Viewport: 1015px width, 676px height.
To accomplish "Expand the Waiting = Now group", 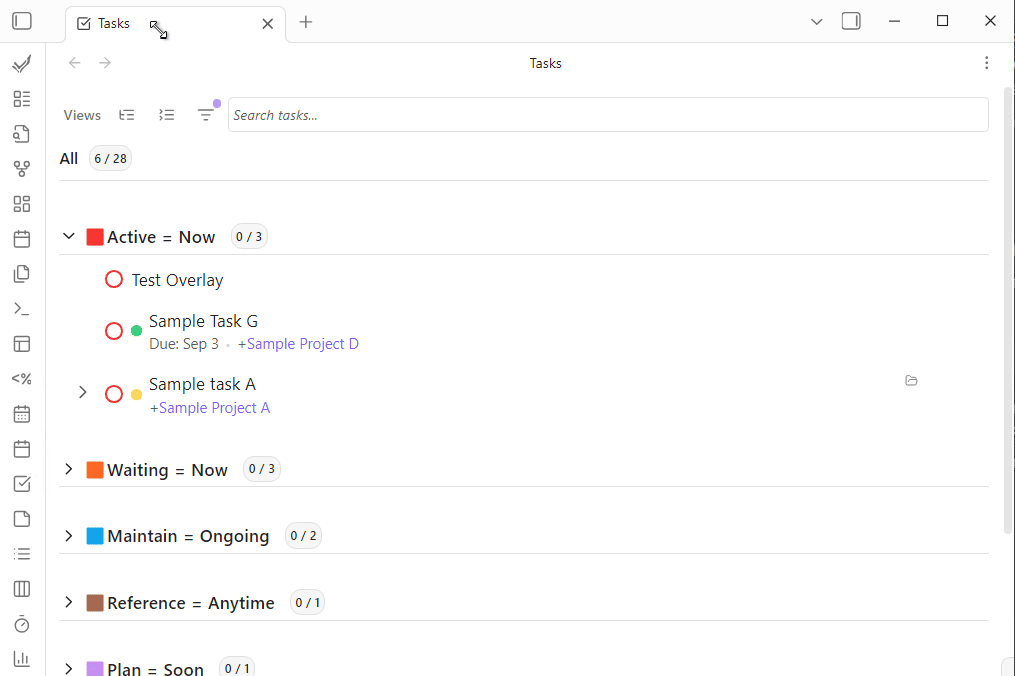I will (x=68, y=469).
